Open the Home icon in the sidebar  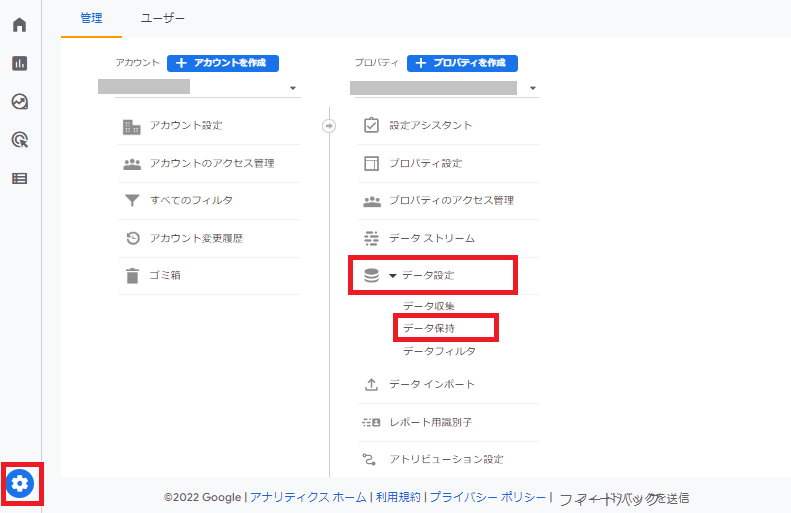[x=19, y=25]
